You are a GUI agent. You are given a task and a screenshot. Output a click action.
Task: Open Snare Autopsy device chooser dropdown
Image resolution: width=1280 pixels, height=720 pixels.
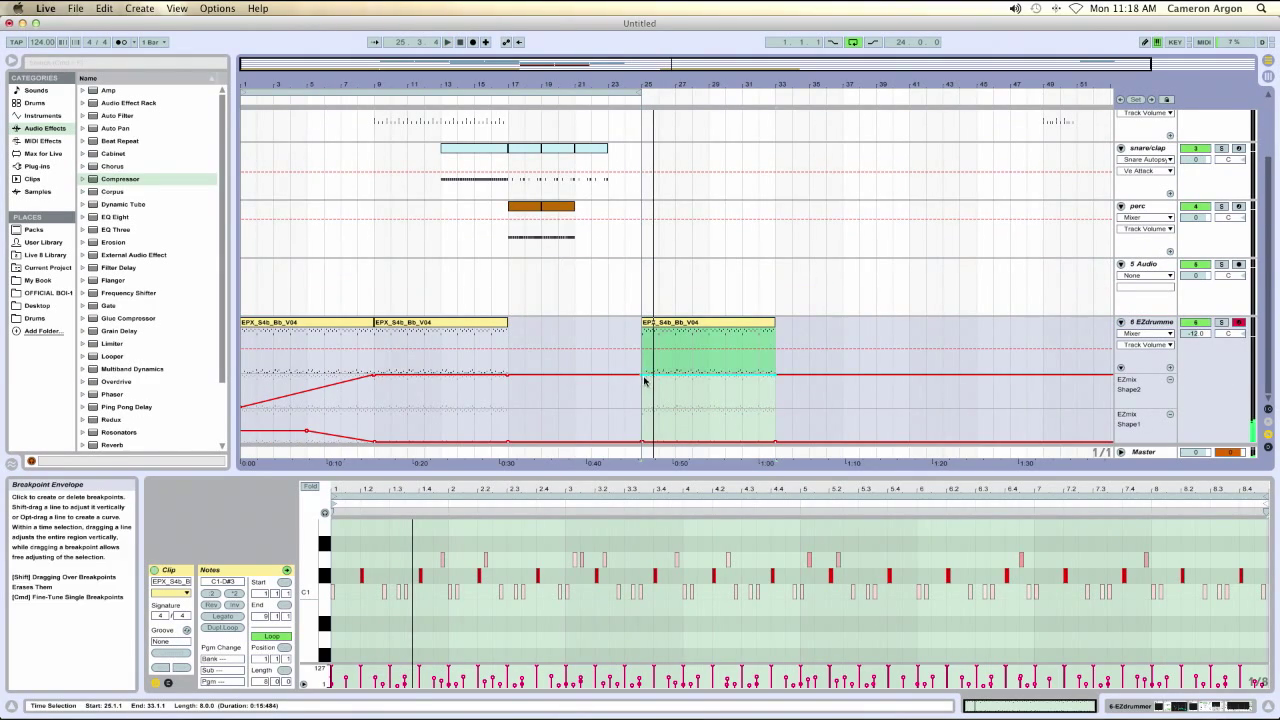pyautogui.click(x=1146, y=160)
